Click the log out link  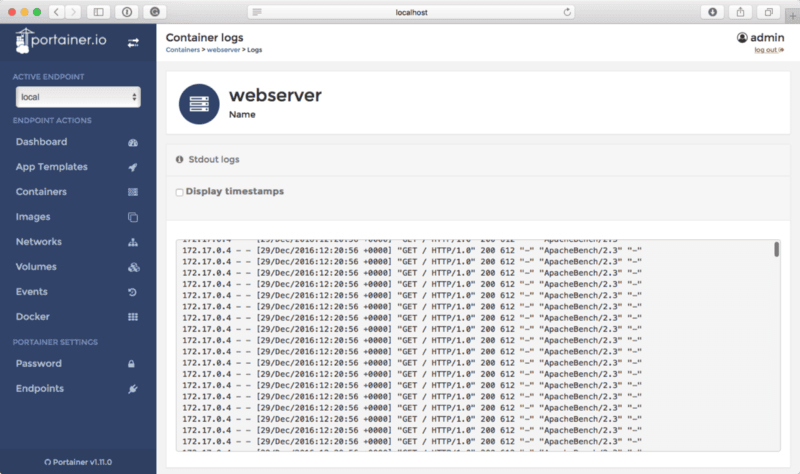pyautogui.click(x=767, y=50)
